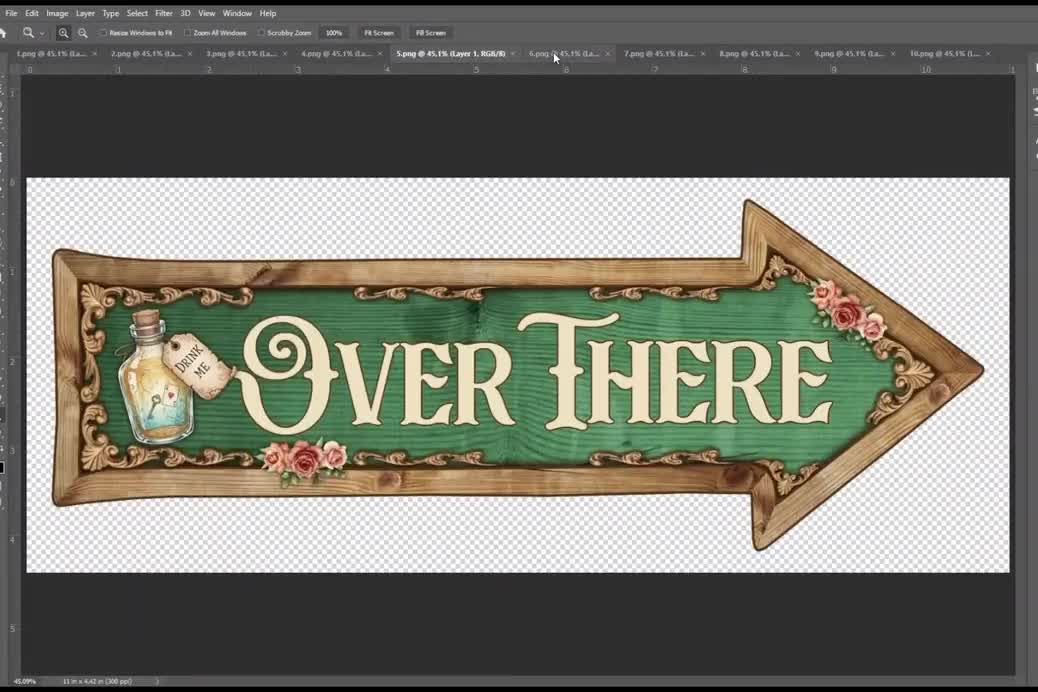Image resolution: width=1038 pixels, height=692 pixels.
Task: Switch to the 9.png document tab
Action: click(x=849, y=54)
